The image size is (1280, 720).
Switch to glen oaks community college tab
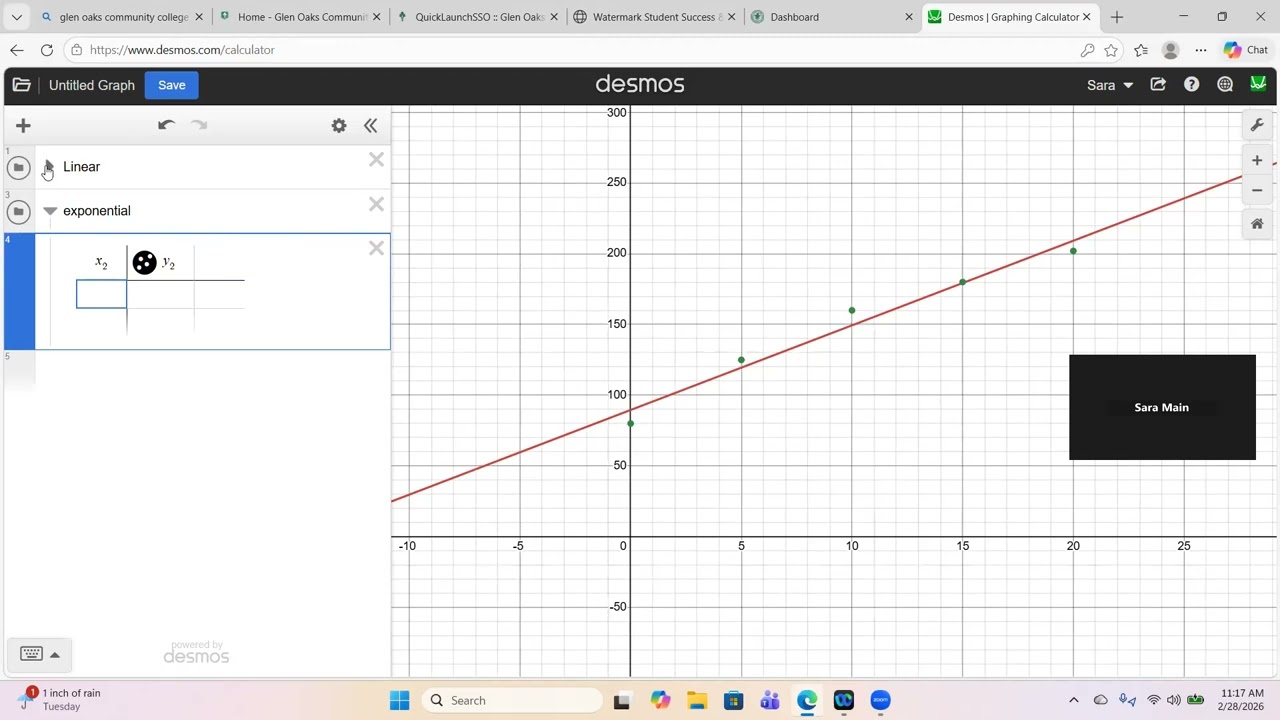pyautogui.click(x=121, y=17)
